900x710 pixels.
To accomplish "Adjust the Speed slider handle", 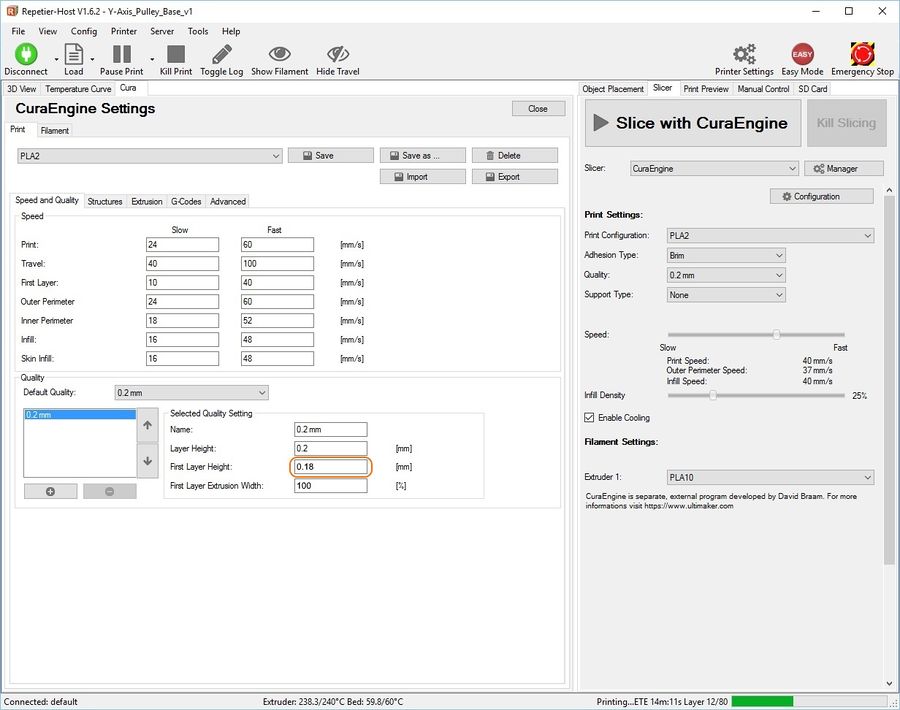I will tap(776, 334).
